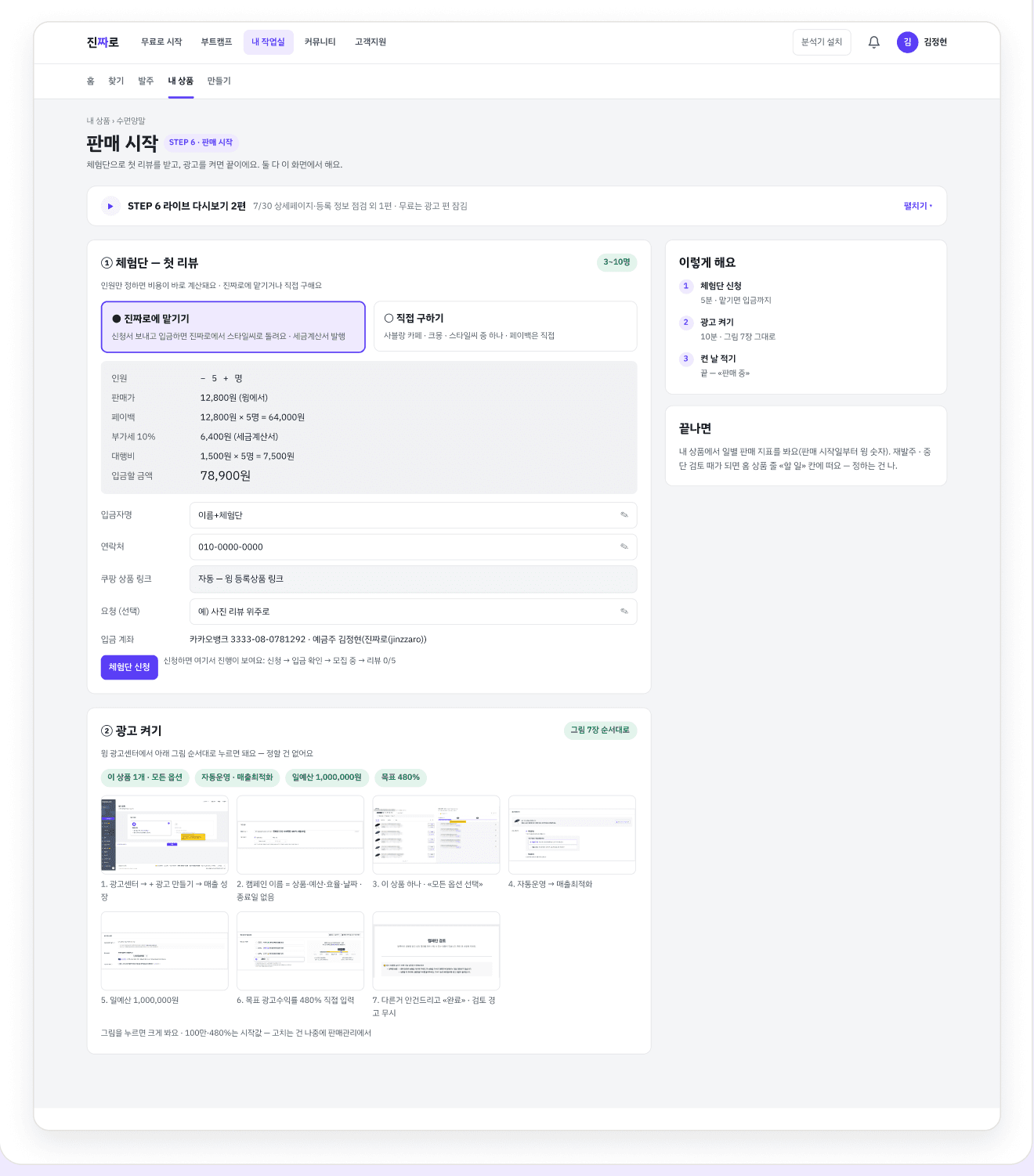Click the 목표 480% chip
The image size is (1034, 1176).
(400, 777)
